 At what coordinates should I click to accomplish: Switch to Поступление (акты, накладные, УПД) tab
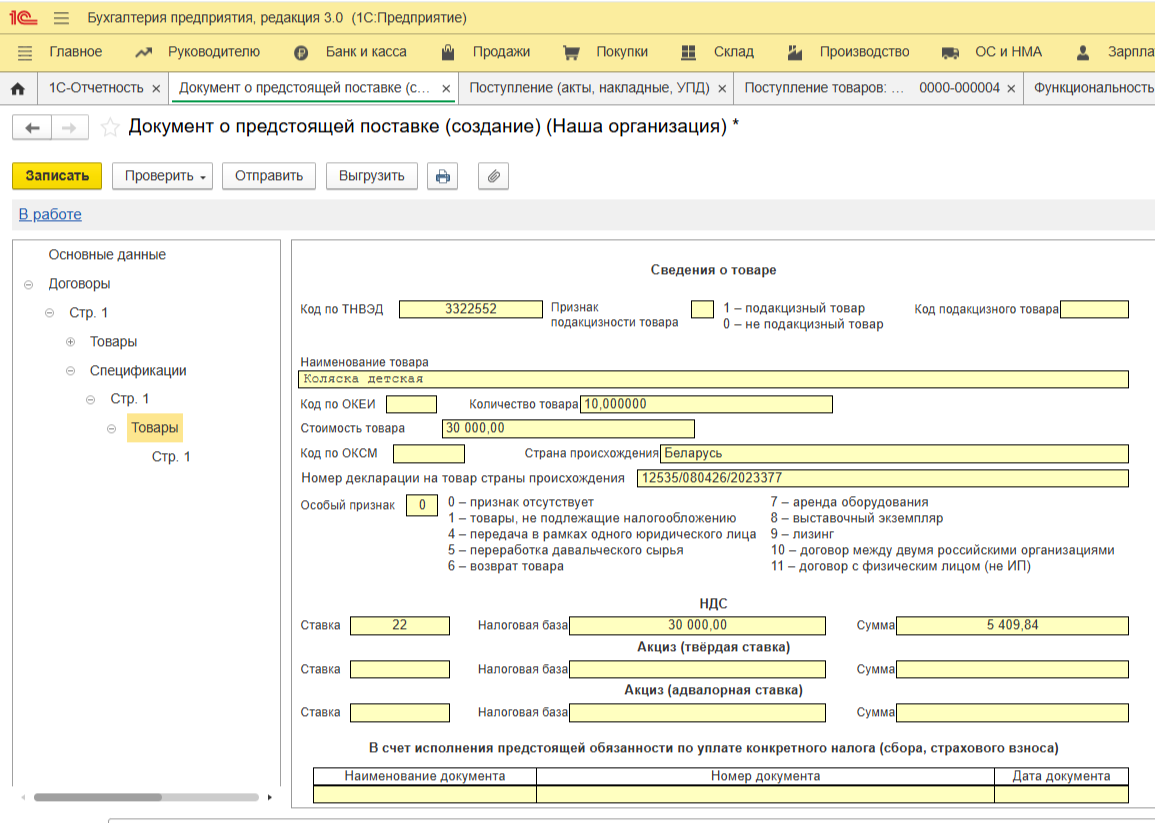coord(589,88)
